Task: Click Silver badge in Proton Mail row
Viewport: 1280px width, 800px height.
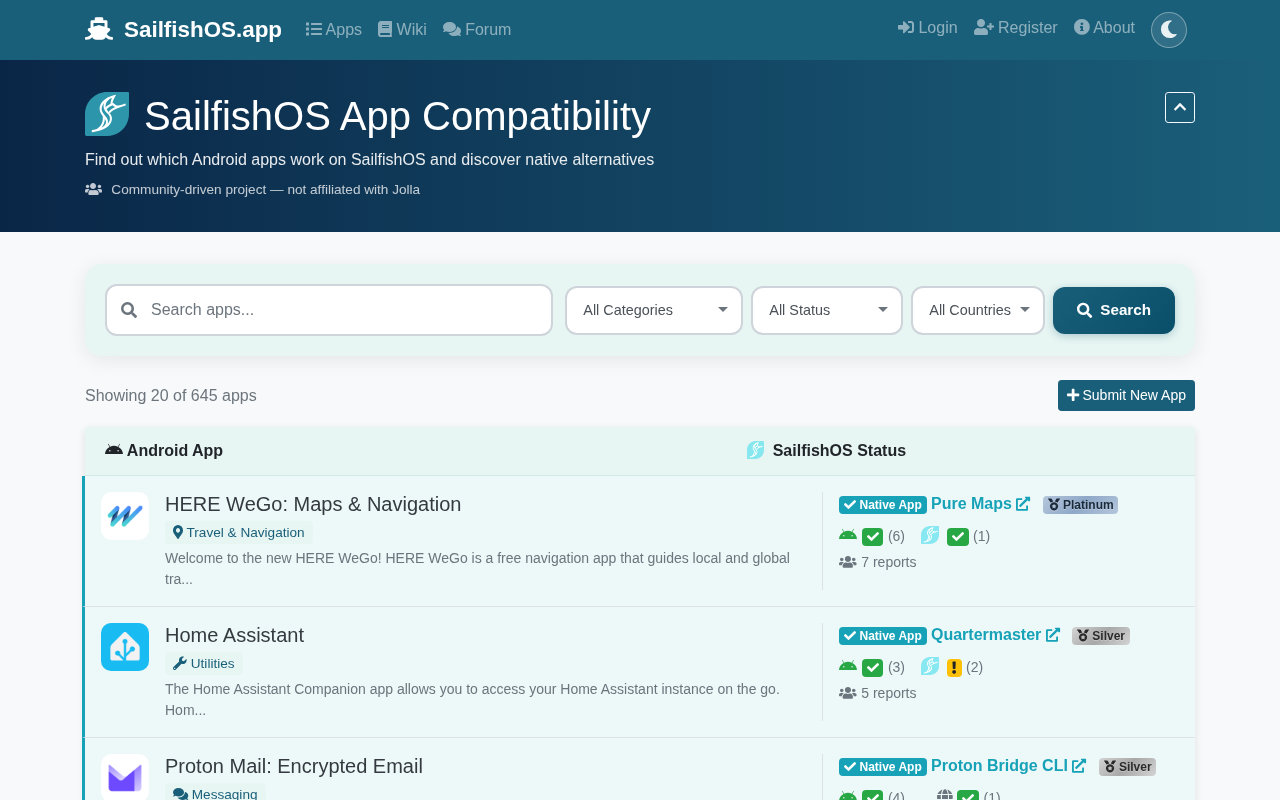Action: tap(1127, 767)
